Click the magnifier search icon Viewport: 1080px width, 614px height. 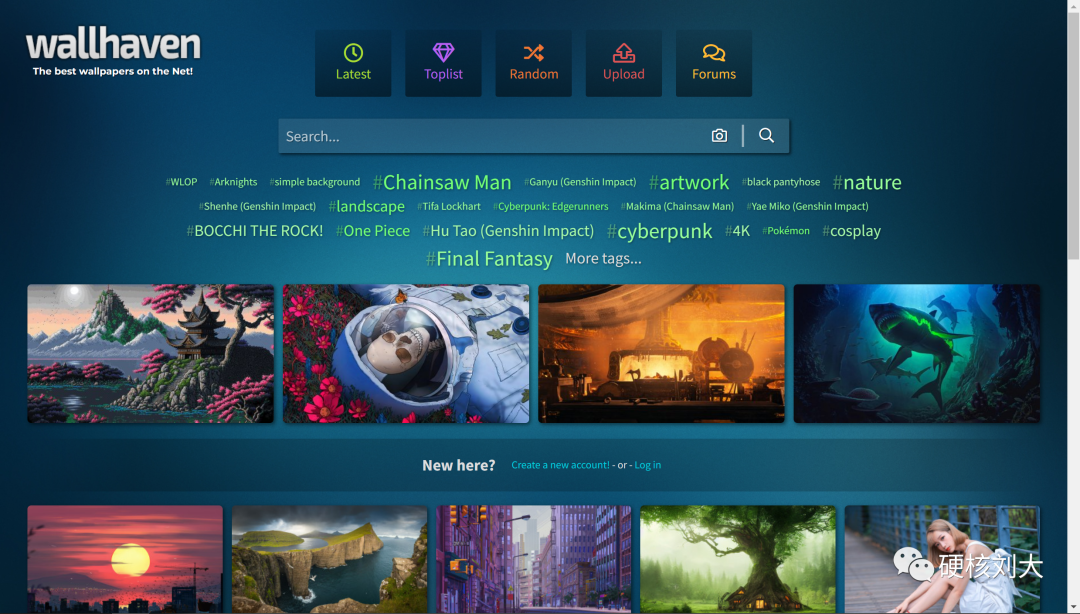tap(766, 136)
